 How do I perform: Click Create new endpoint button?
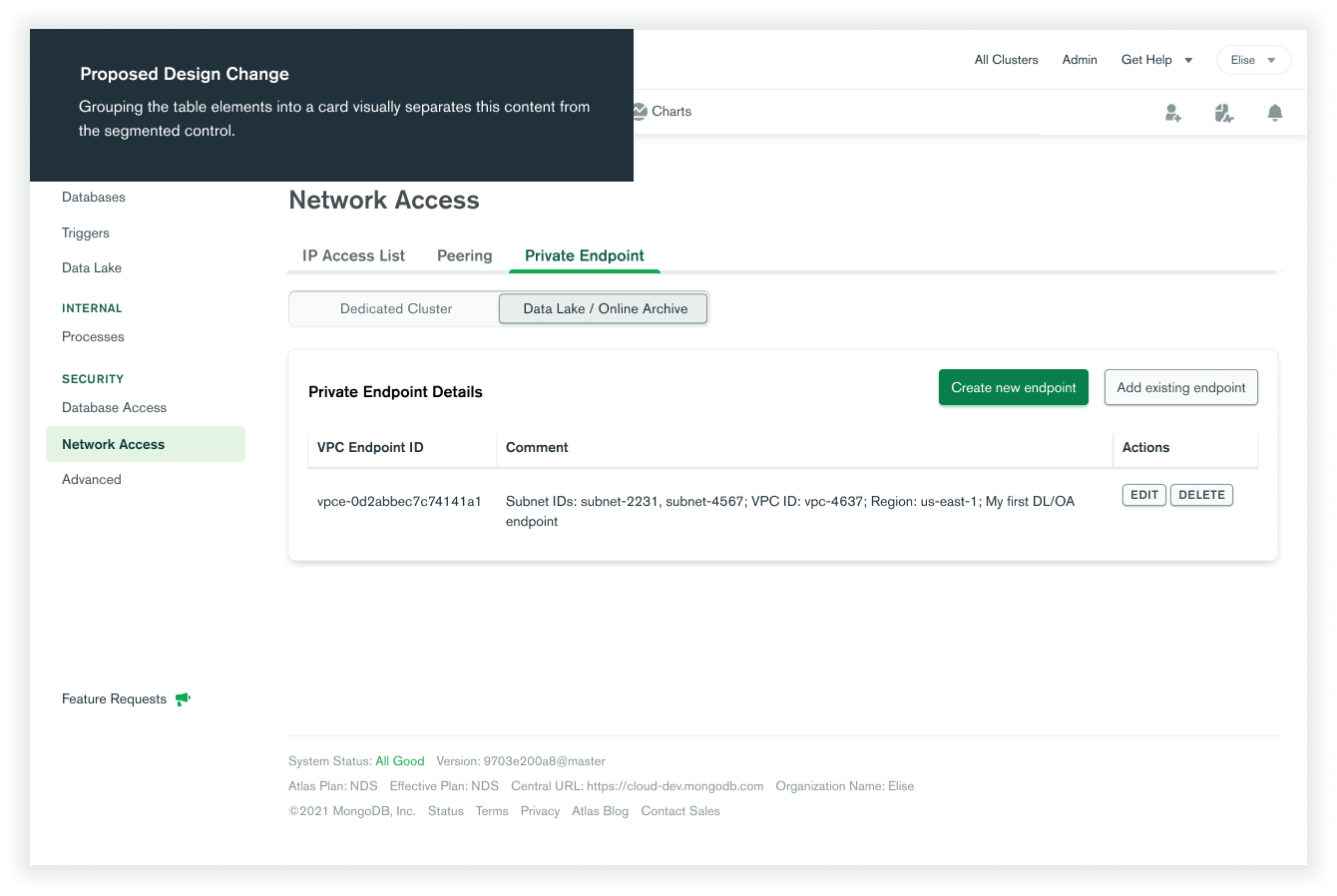[1013, 387]
